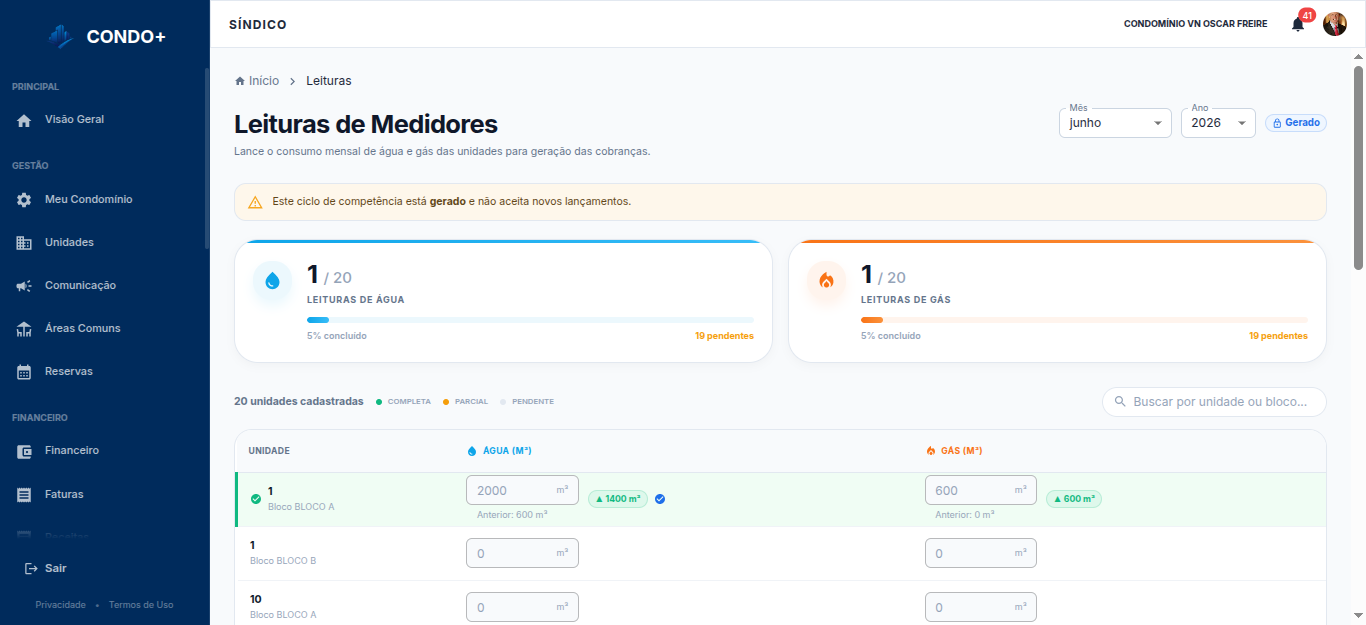The height and width of the screenshot is (625, 1366).
Task: Click the Gerado status badge
Action: point(1296,123)
